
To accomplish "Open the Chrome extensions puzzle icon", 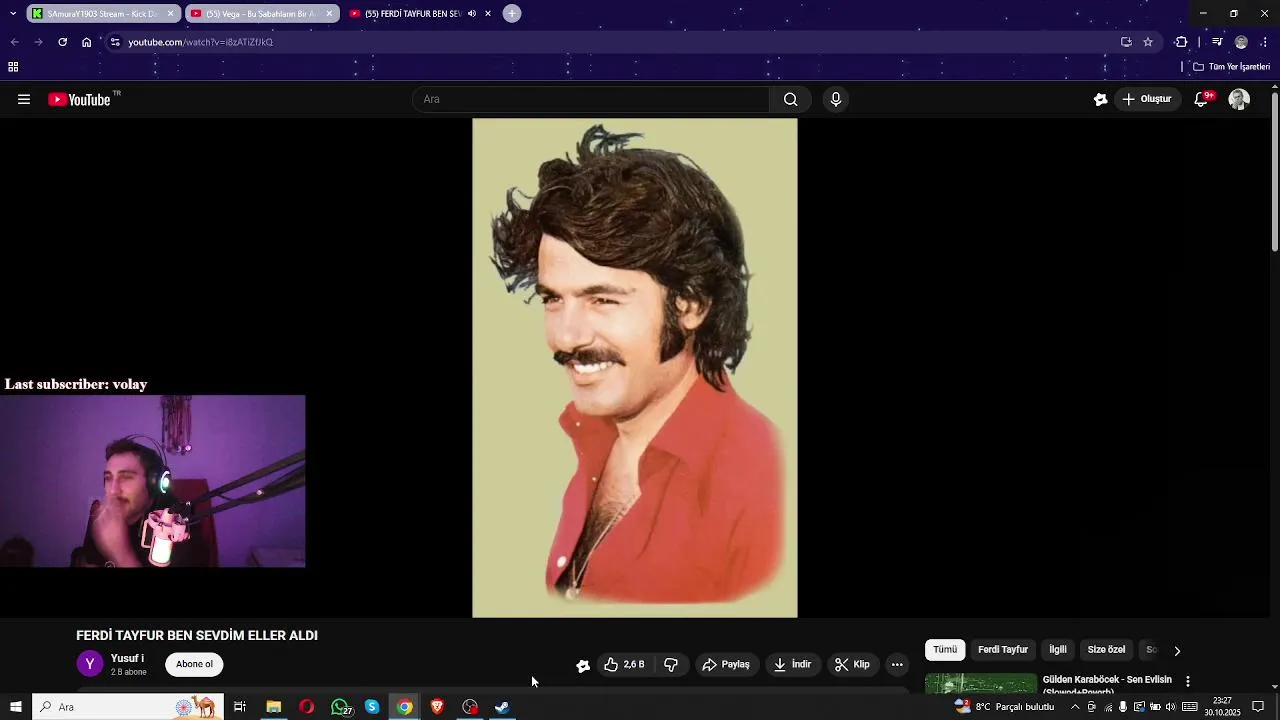I will [x=1181, y=42].
